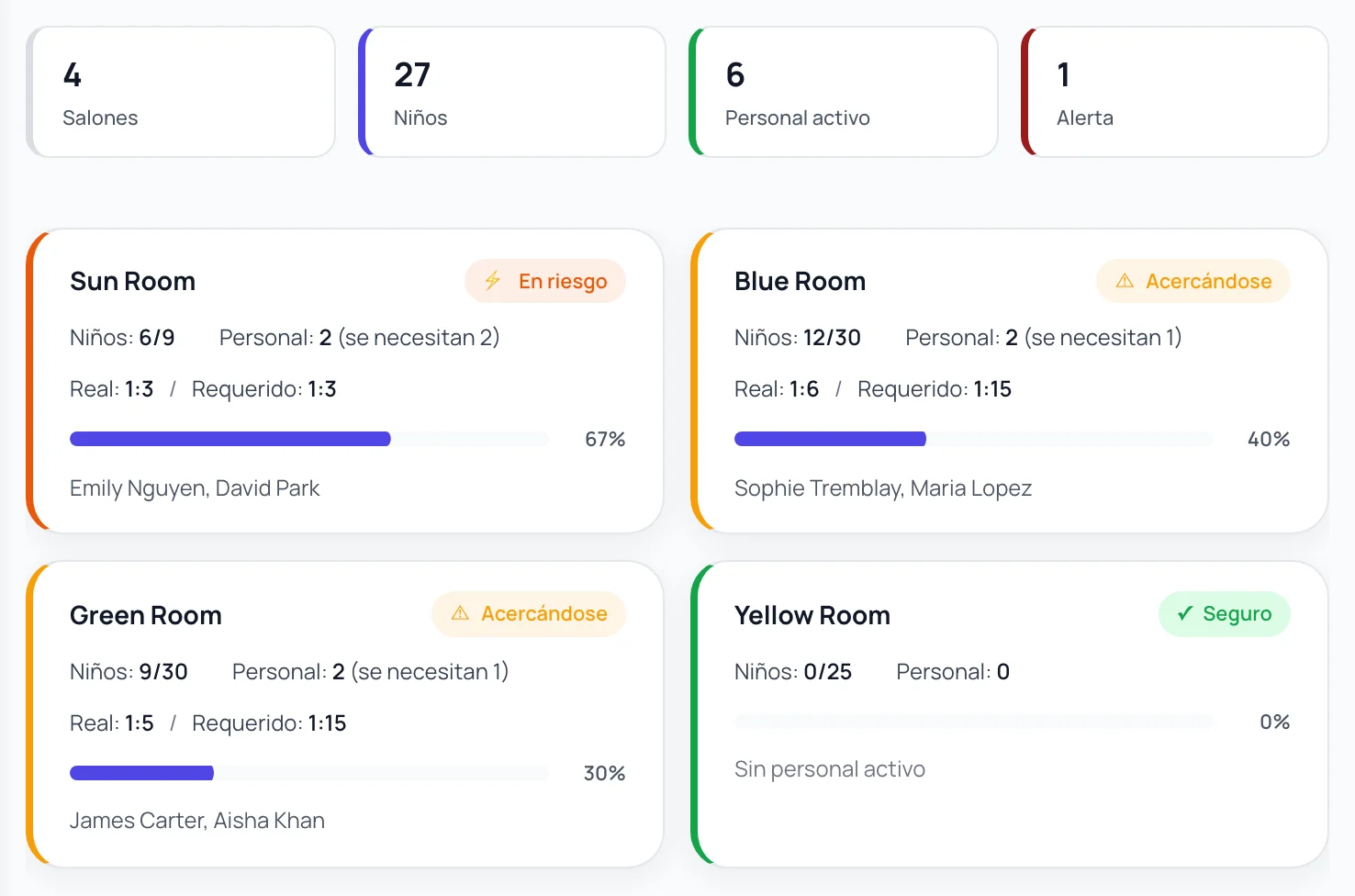Screen dimensions: 1355x896
Task: Open the Alerta summary card
Action: tap(1175, 92)
